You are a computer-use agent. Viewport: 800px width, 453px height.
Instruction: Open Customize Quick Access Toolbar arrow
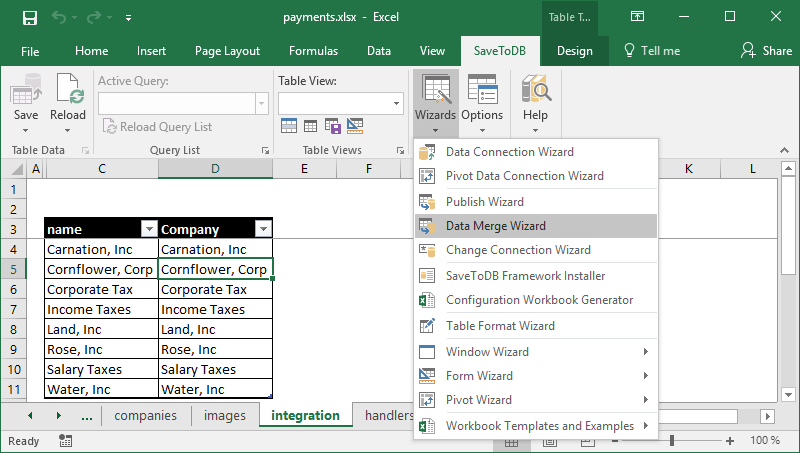129,18
